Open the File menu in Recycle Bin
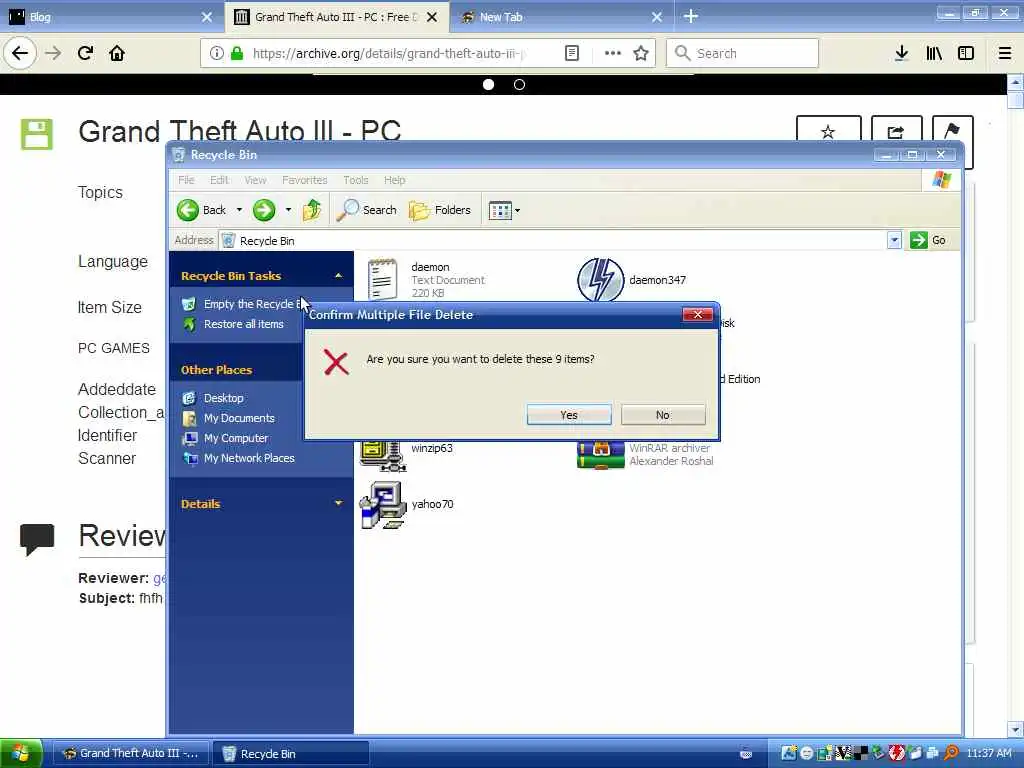This screenshot has width=1024, height=768. [x=186, y=180]
